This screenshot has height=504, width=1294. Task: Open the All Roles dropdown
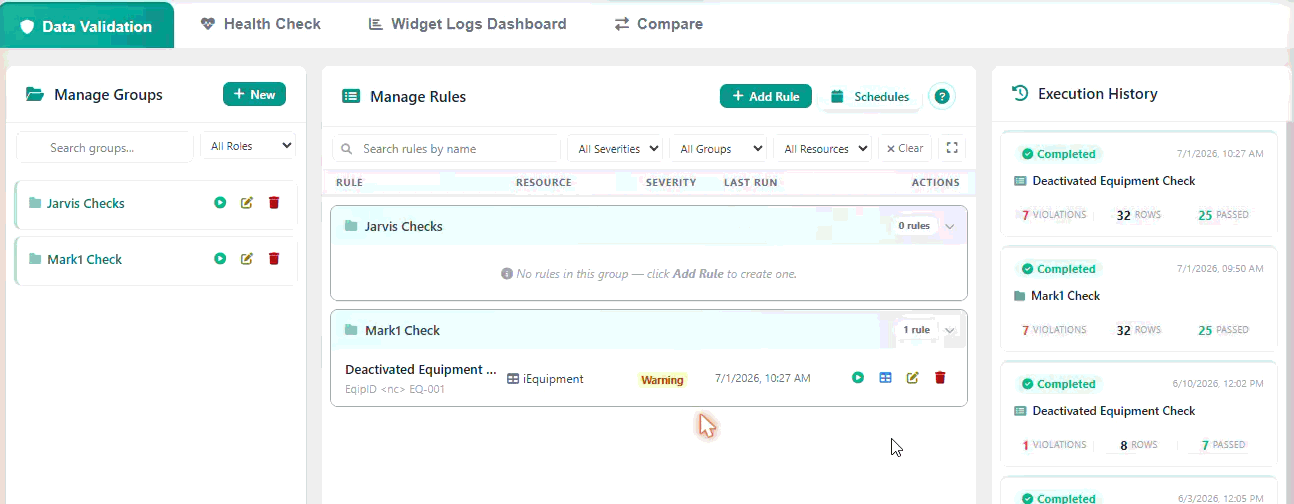(248, 146)
